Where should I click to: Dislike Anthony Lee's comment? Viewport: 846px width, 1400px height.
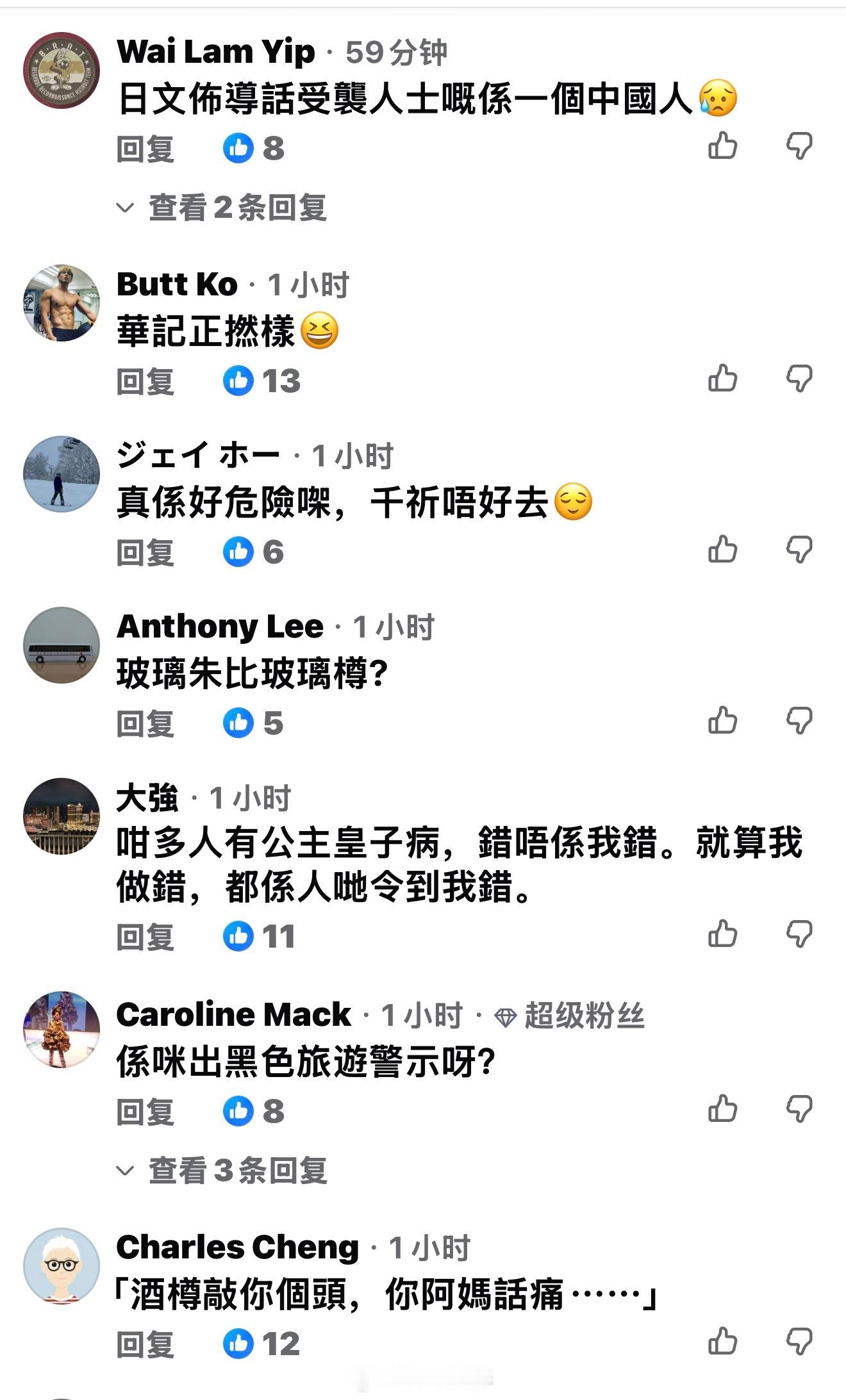[x=799, y=721]
